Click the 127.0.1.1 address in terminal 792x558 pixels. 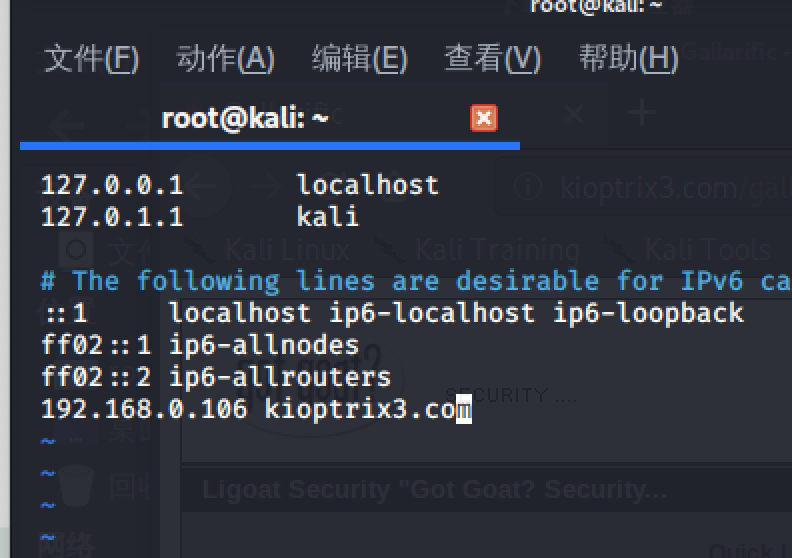(x=112, y=217)
